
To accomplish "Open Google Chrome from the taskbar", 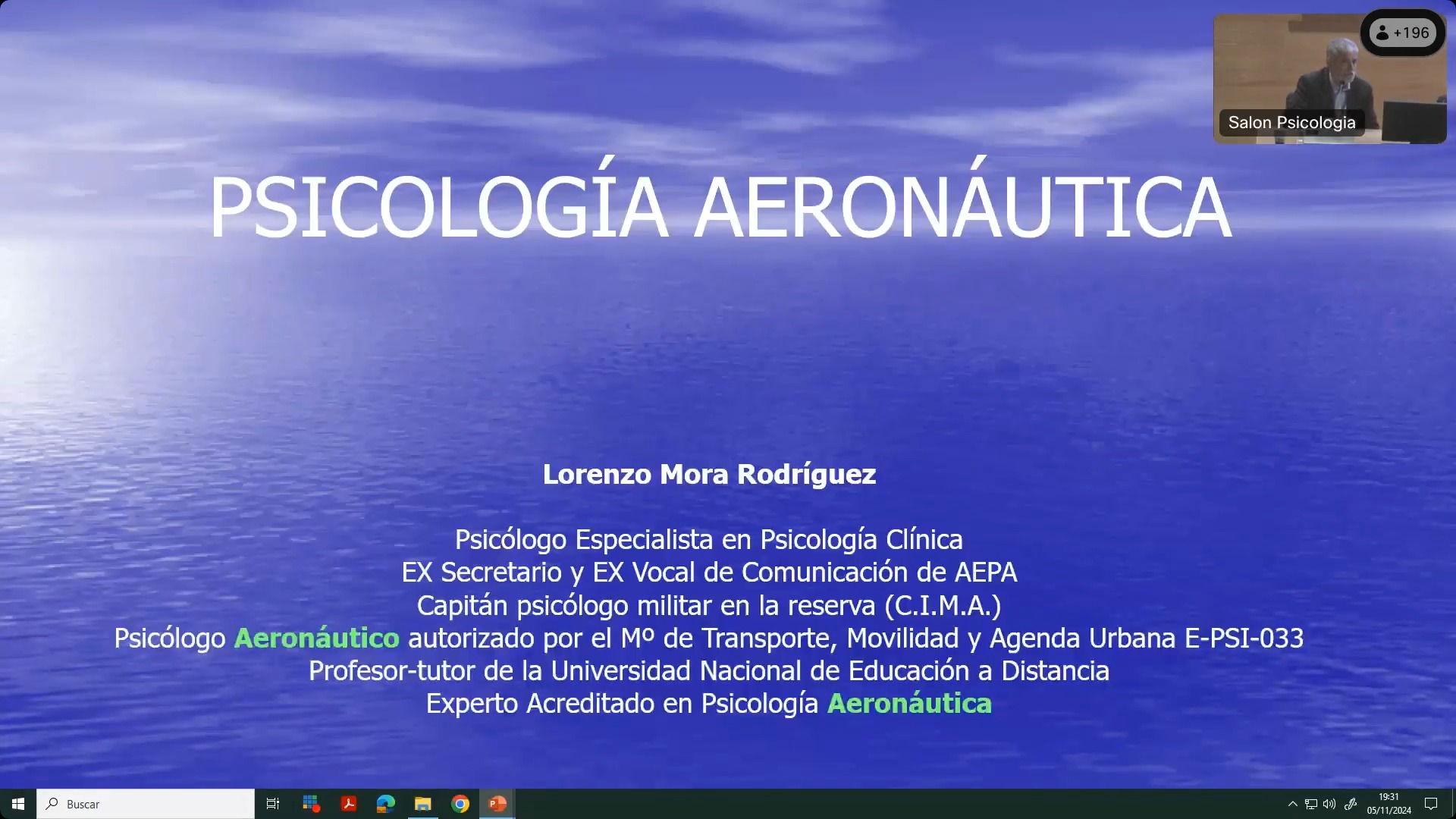I will point(460,804).
